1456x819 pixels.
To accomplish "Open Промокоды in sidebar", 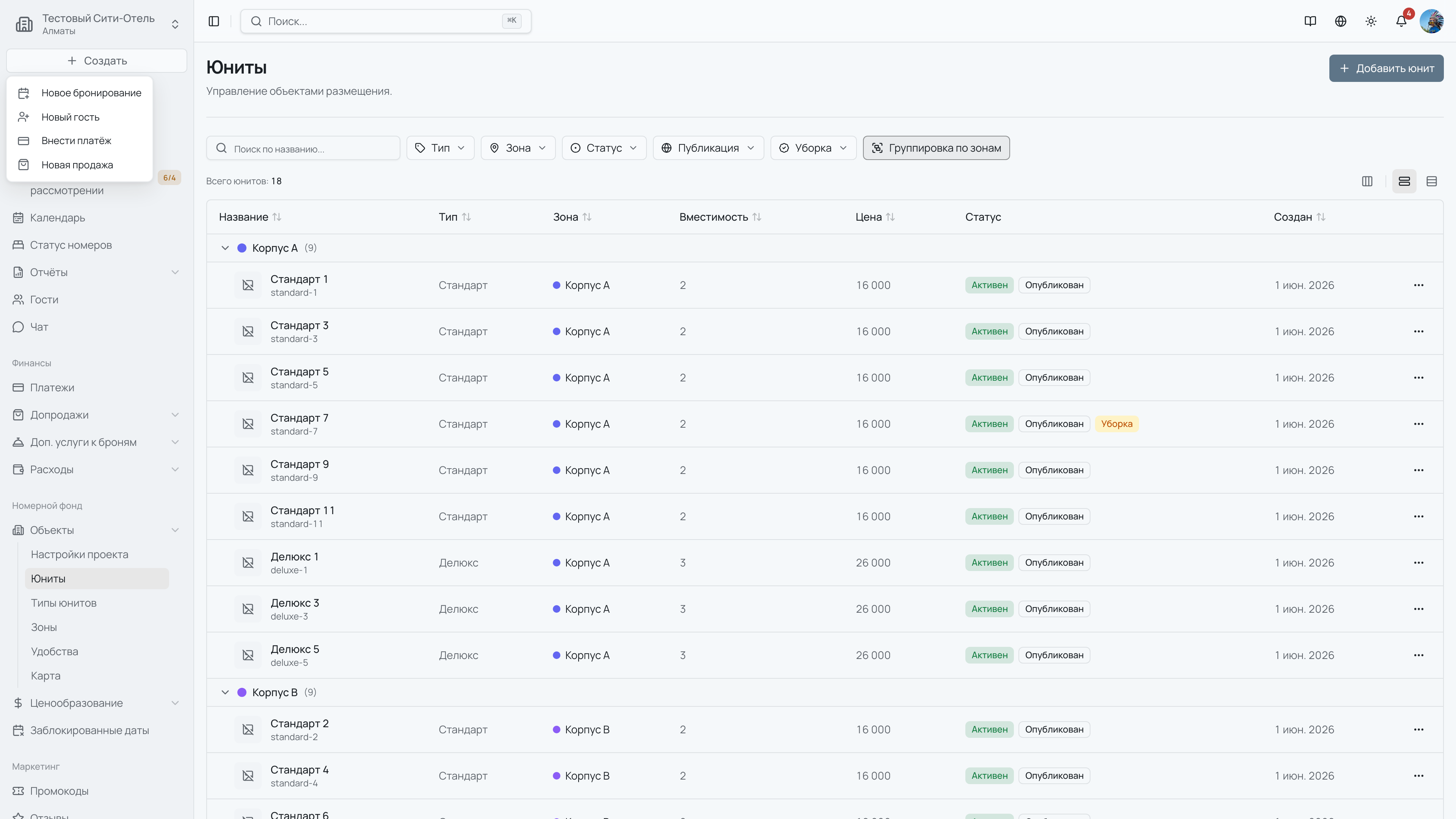I will [97, 791].
